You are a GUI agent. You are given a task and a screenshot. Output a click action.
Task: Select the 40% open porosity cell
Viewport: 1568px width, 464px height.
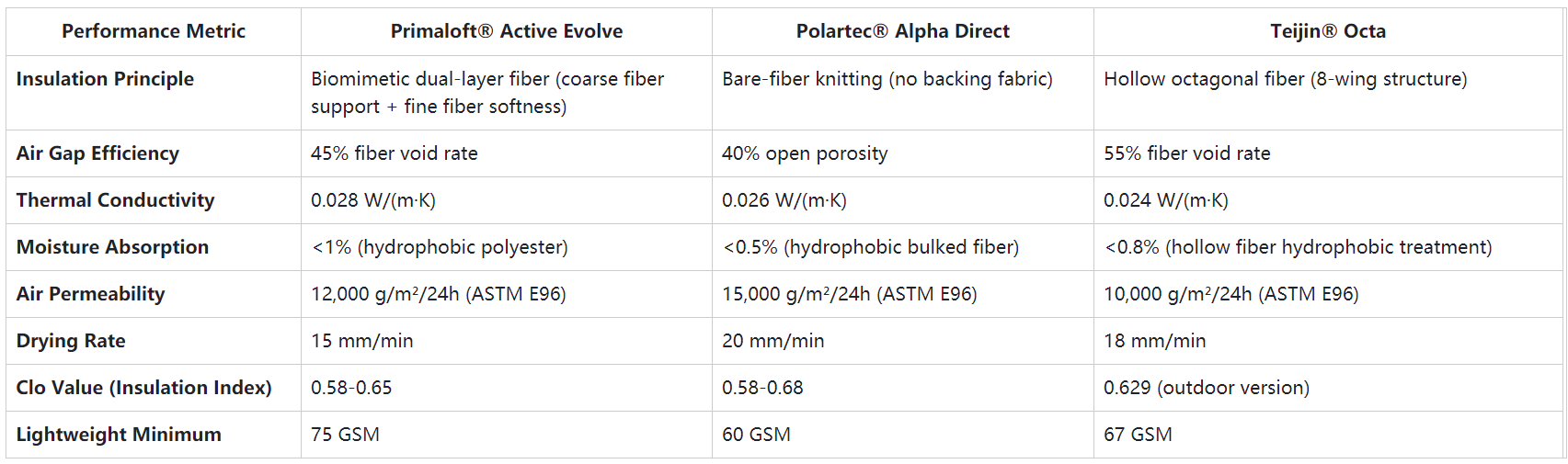click(805, 153)
